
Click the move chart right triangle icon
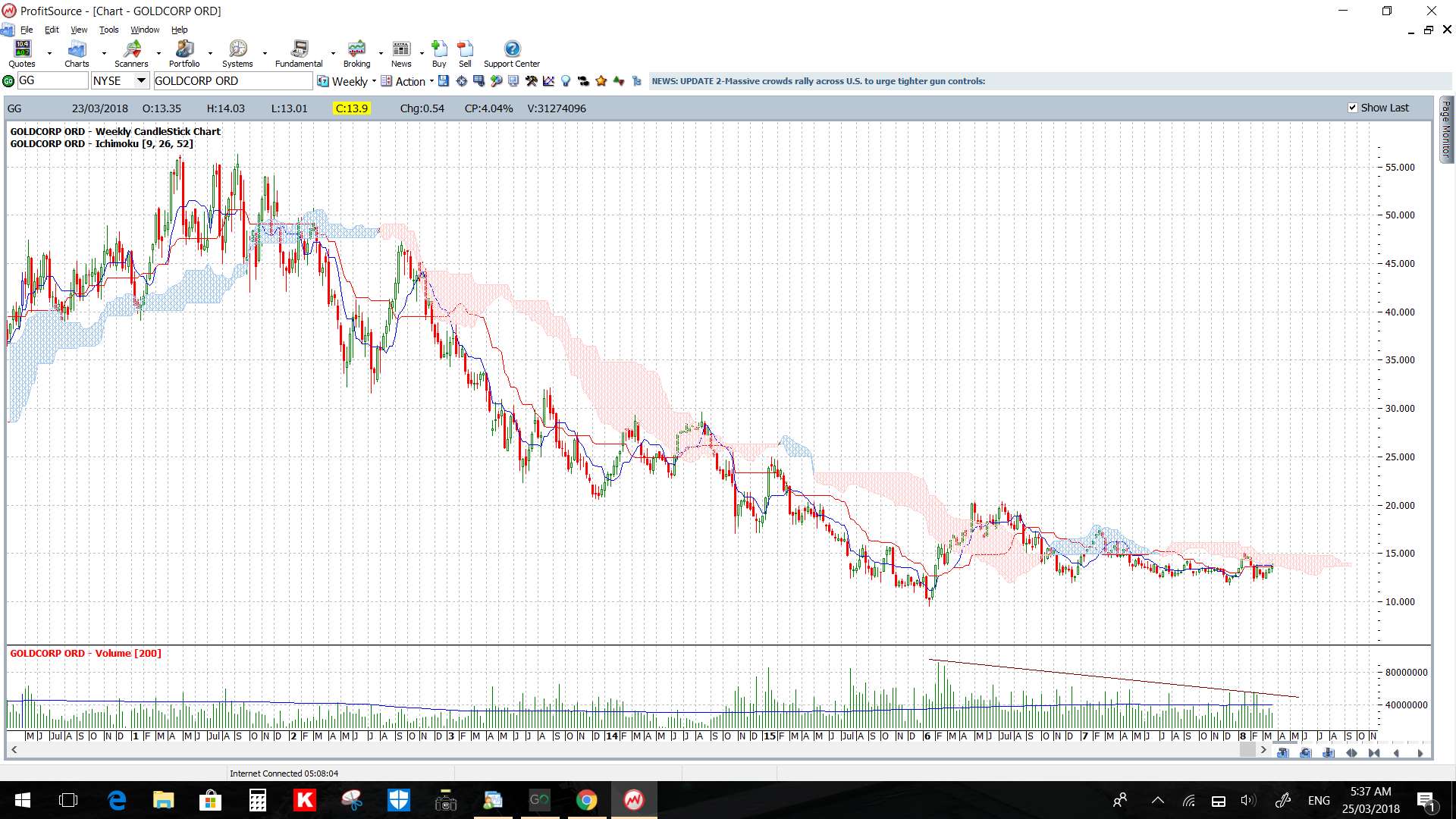click(x=1420, y=753)
